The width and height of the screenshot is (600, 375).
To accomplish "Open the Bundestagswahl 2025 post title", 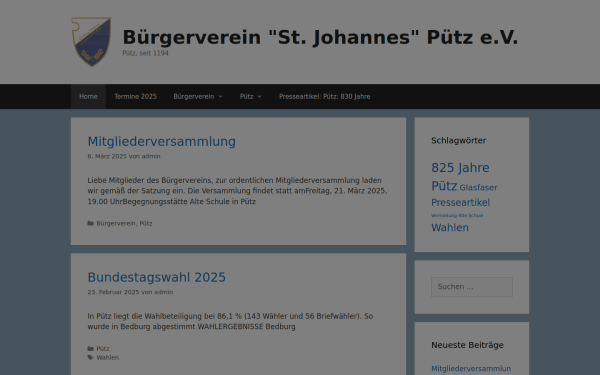I will click(x=157, y=277).
